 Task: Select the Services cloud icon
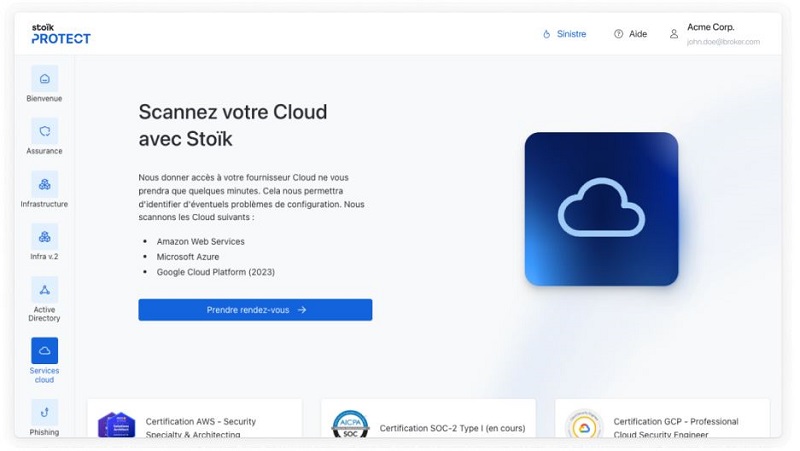click(44, 351)
